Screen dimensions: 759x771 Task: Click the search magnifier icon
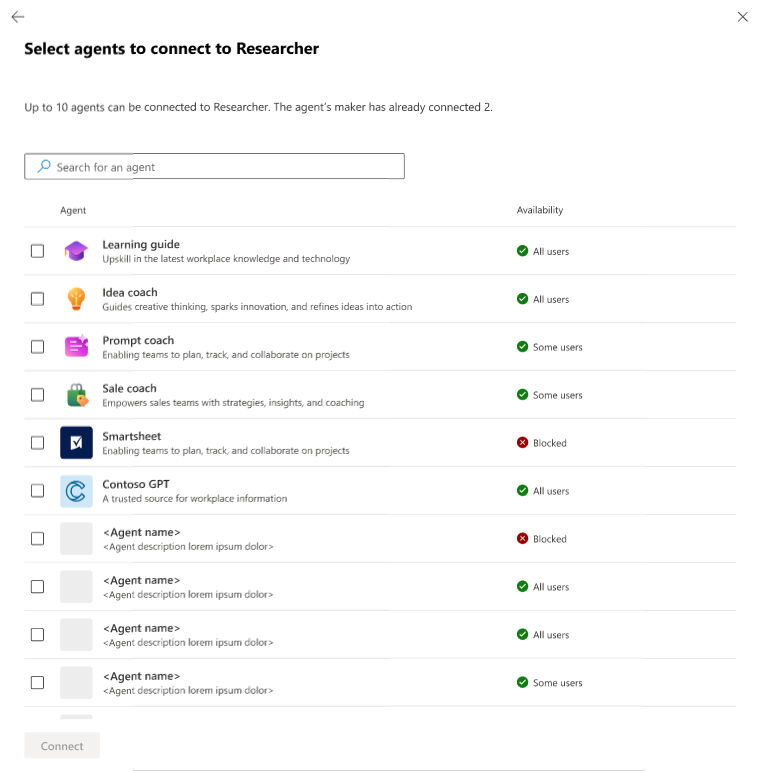[44, 166]
